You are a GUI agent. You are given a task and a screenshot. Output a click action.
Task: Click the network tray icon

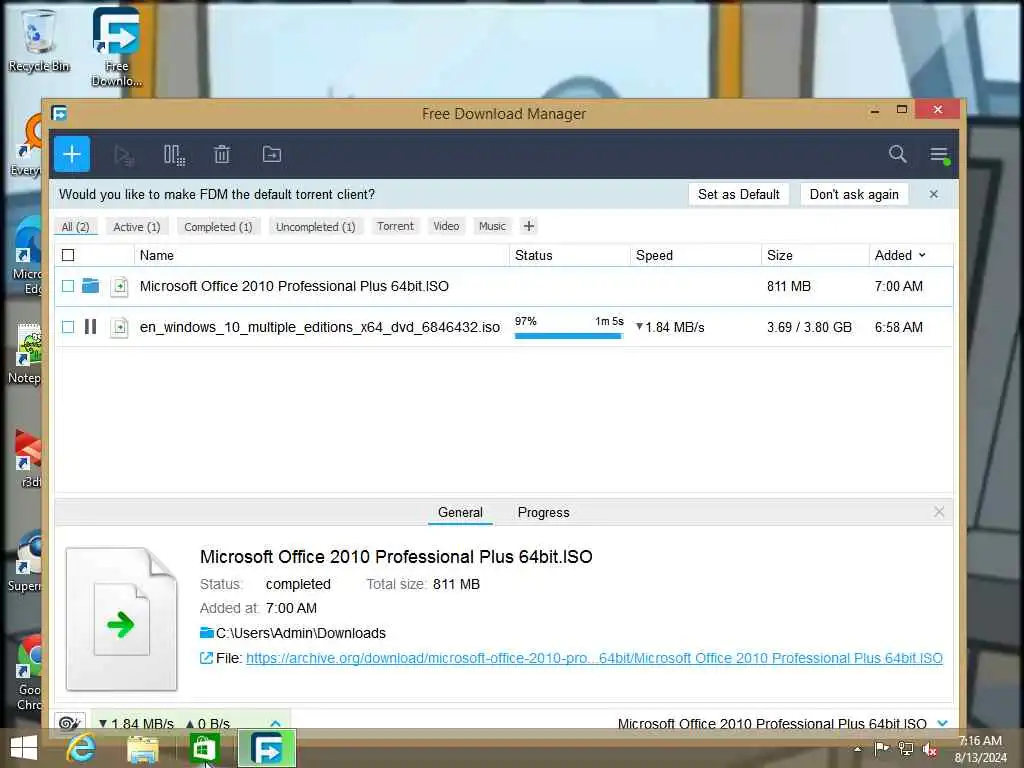coord(906,749)
